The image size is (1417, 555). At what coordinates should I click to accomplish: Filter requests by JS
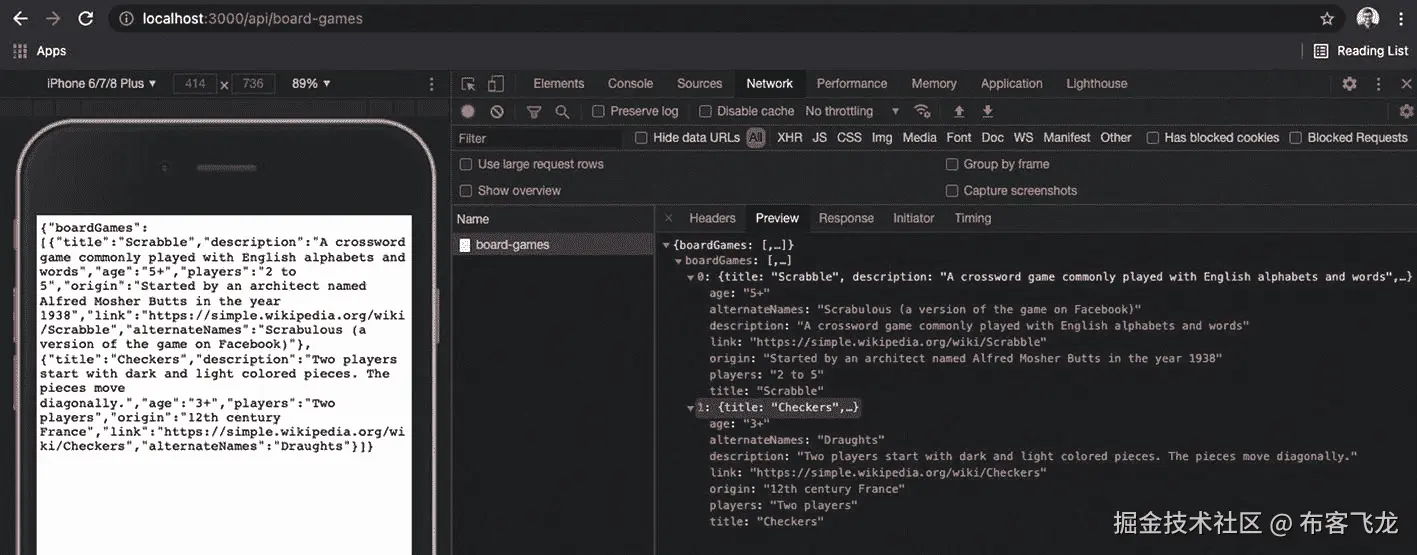tap(819, 138)
